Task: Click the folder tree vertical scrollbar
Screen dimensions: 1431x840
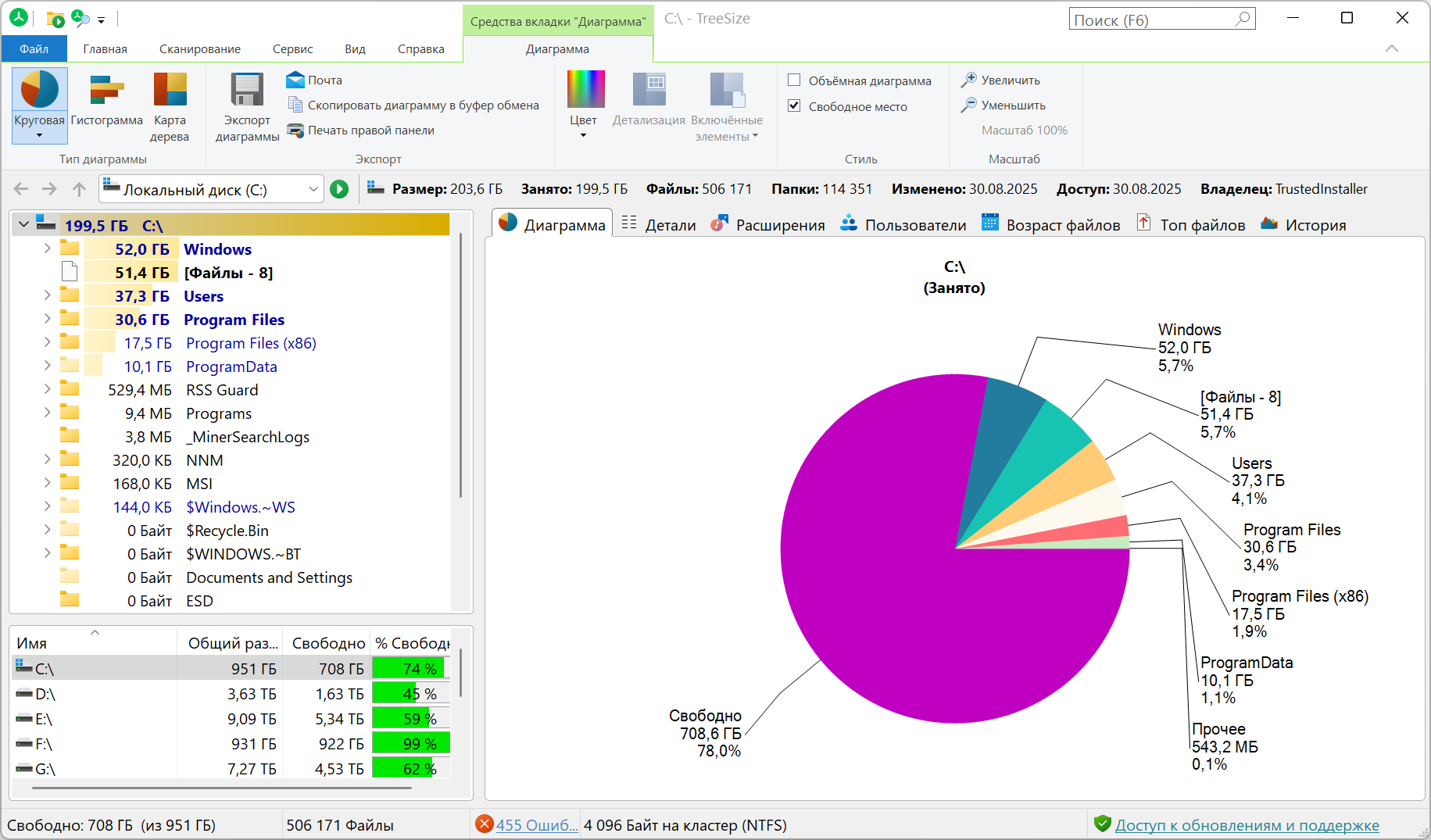Action: [461, 365]
